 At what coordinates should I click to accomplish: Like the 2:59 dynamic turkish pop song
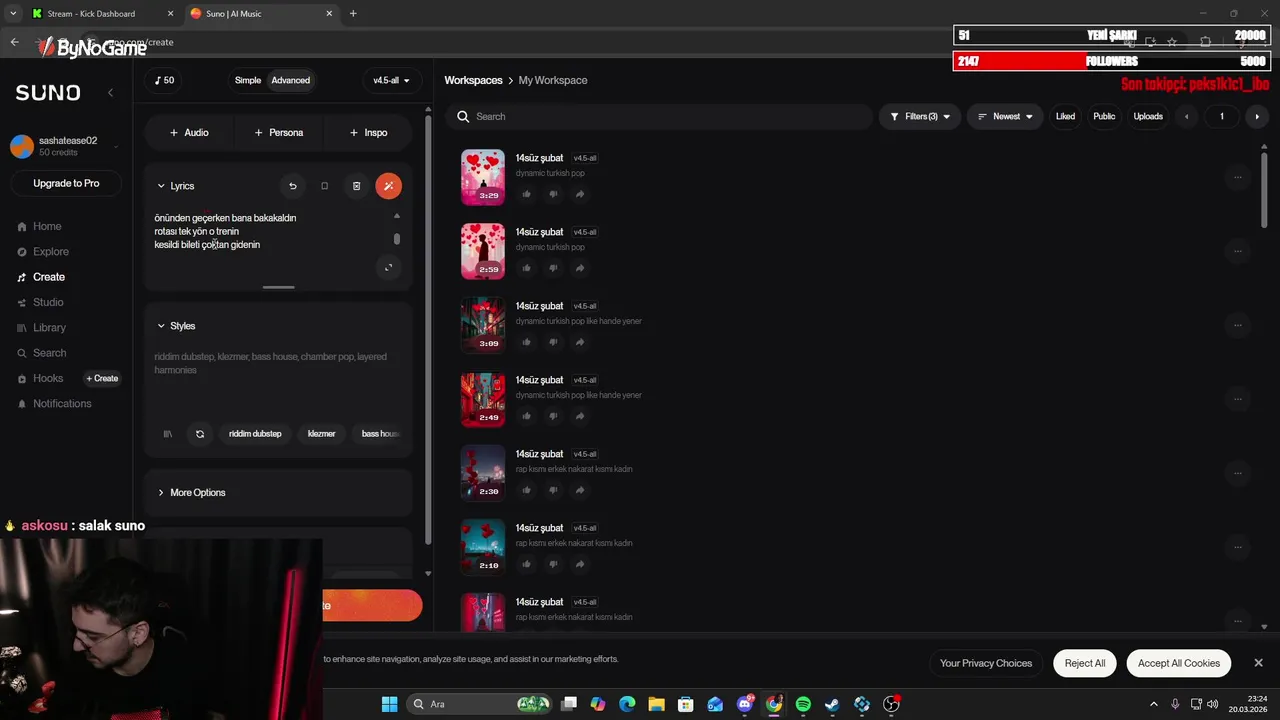[x=526, y=268]
